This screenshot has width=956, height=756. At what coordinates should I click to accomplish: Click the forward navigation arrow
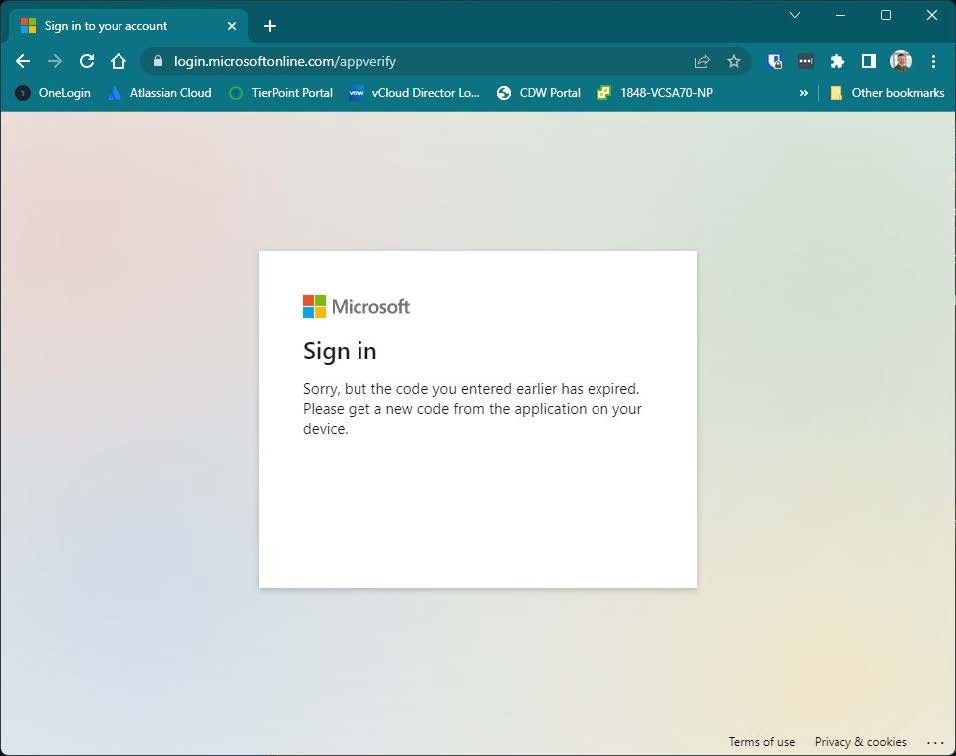[x=55, y=61]
